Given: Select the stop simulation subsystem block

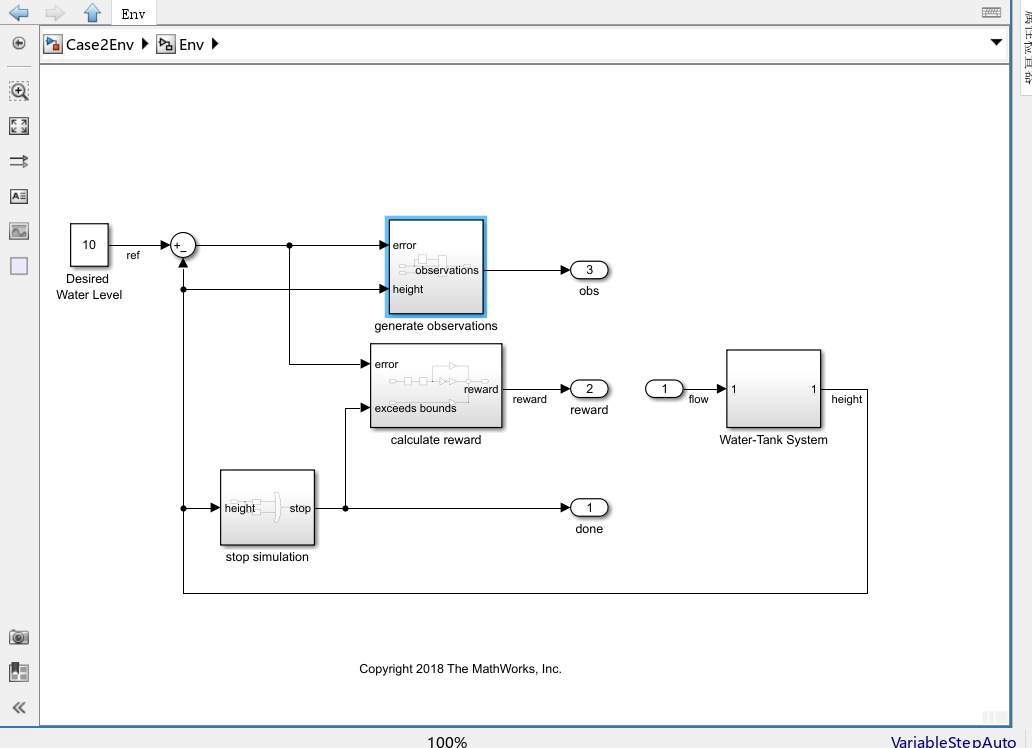Looking at the screenshot, I should 267,508.
